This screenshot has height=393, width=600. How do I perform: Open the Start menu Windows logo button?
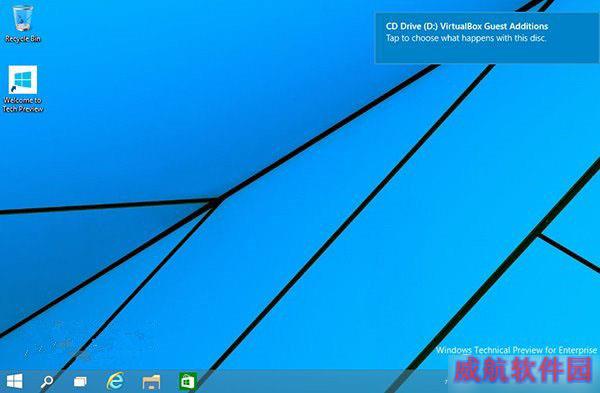(x=15, y=381)
